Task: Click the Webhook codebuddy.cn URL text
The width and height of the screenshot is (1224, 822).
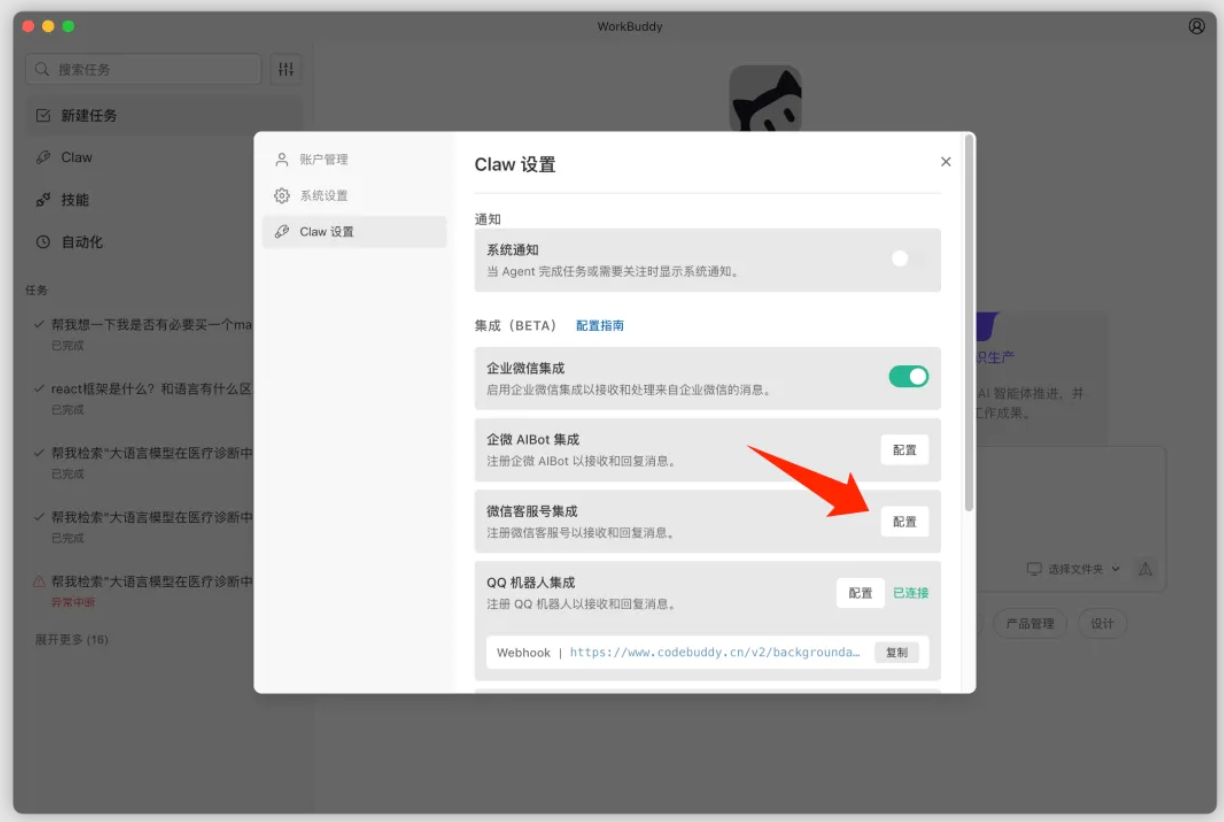Action: pos(715,652)
